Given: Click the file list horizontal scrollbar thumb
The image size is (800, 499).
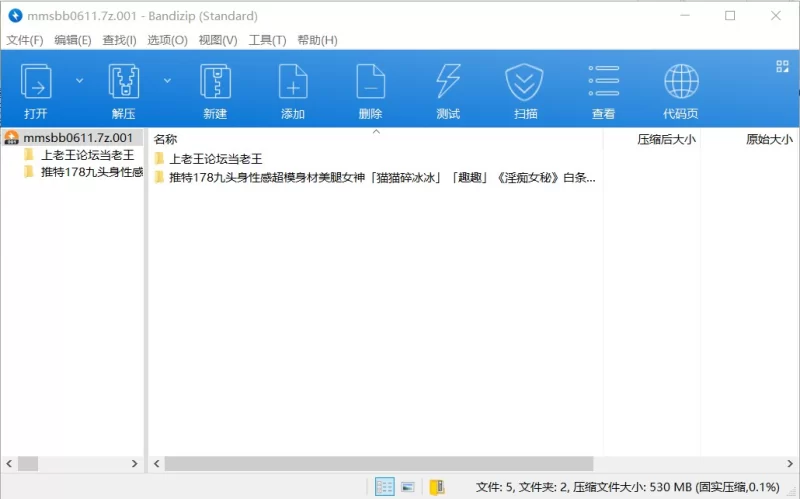Looking at the screenshot, I should (379, 463).
